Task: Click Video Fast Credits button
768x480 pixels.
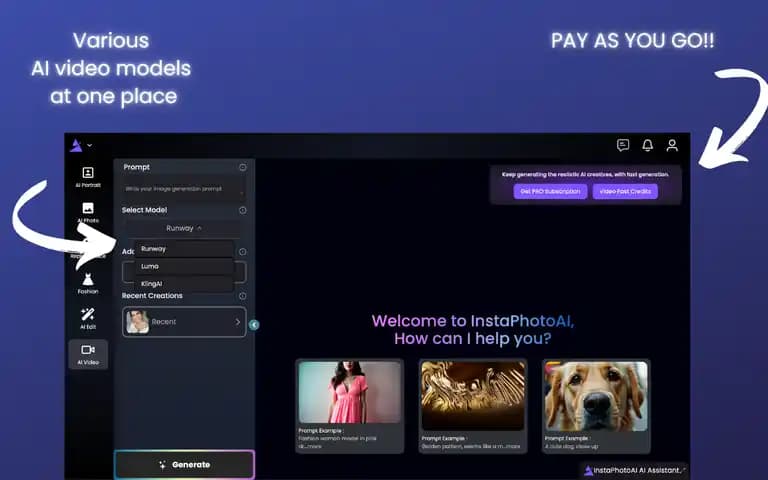Action: tap(625, 191)
